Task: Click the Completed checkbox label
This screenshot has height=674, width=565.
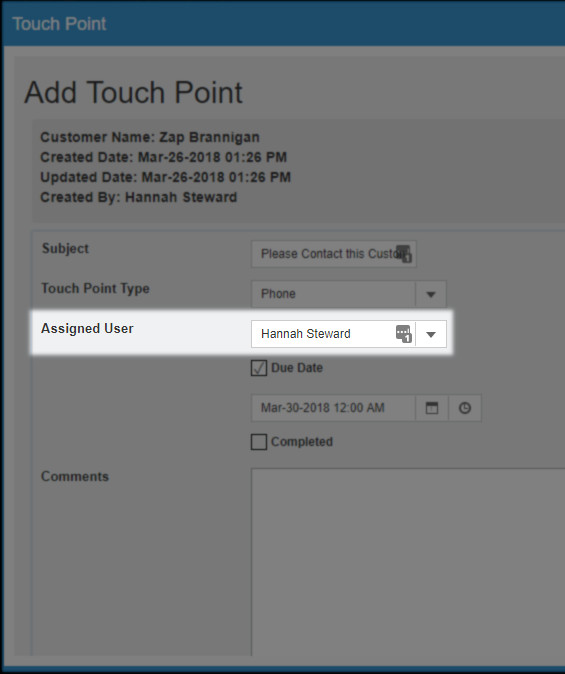Action: 302,442
